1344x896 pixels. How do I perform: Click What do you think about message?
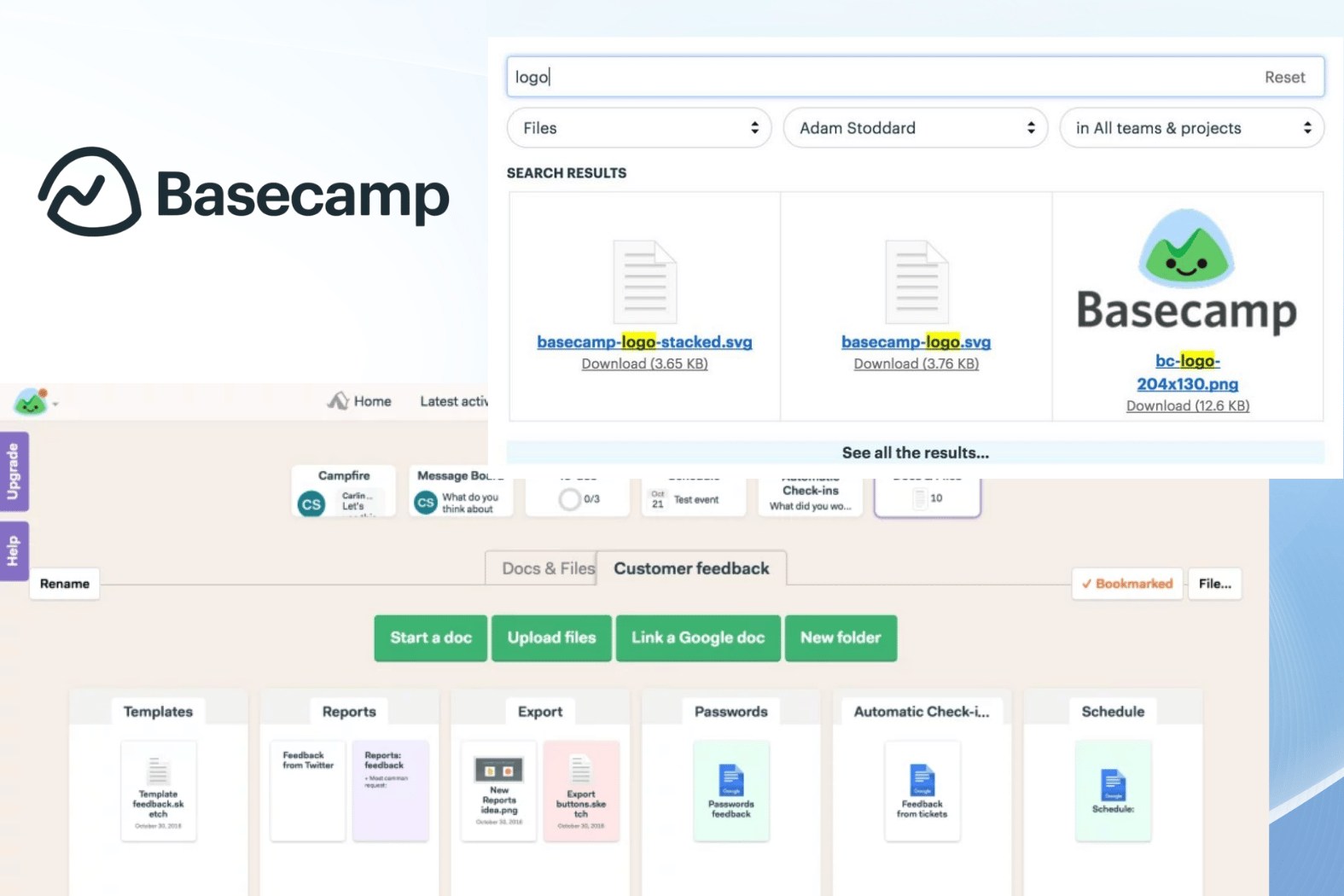coord(470,503)
